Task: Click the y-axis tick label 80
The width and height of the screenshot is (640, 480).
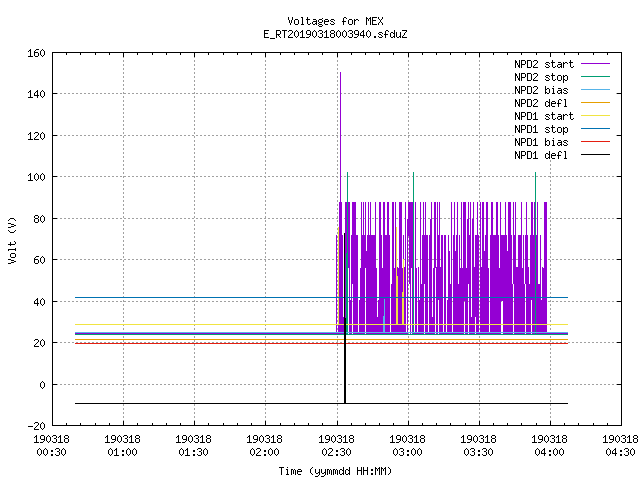Action: pyautogui.click(x=39, y=219)
